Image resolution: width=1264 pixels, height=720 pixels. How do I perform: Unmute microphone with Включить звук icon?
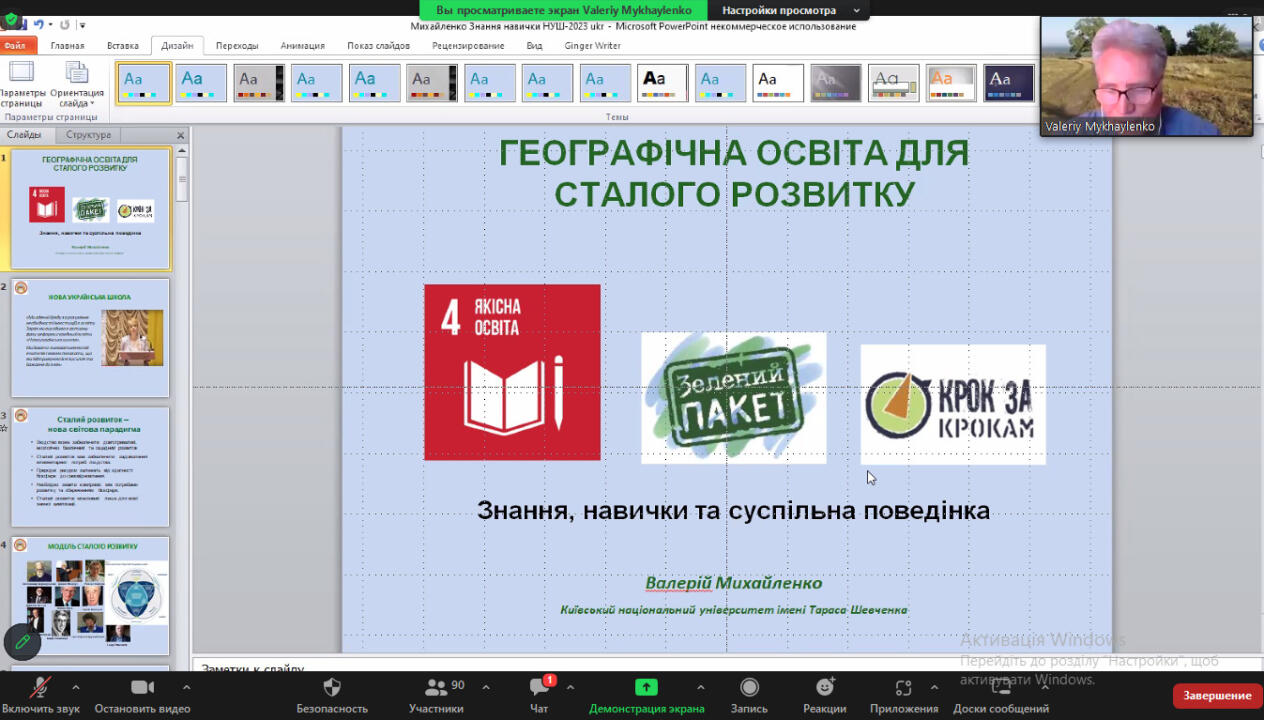coord(41,688)
